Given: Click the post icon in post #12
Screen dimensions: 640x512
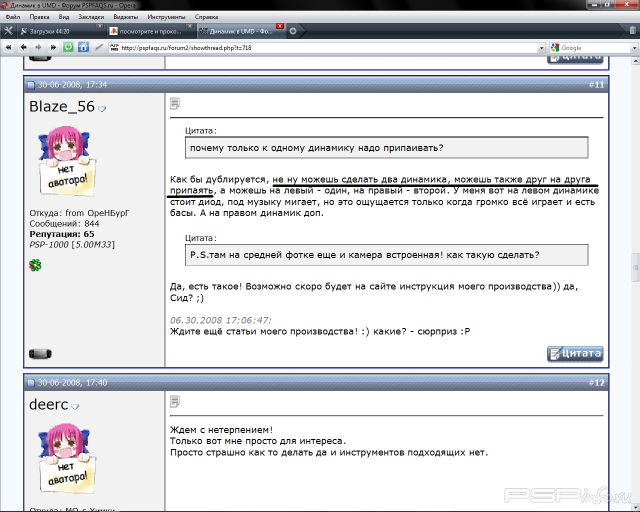Looking at the screenshot, I should click(175, 401).
